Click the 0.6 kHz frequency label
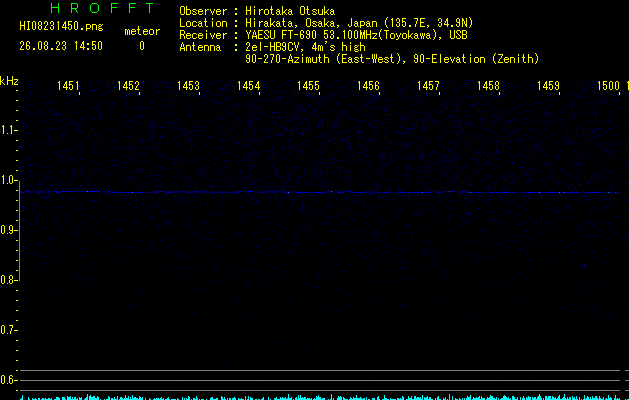629x400 pixels. 8,380
